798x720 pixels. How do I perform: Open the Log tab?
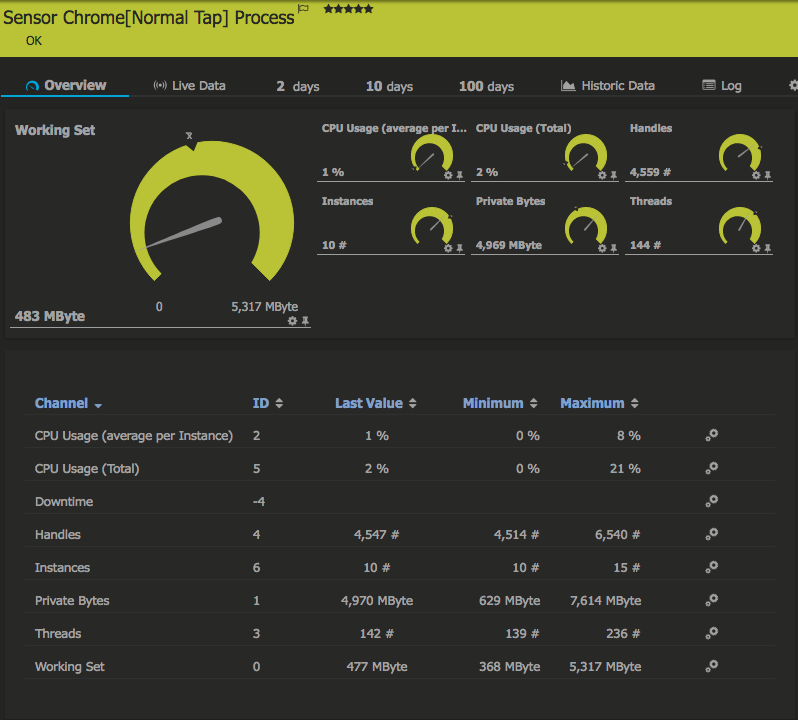click(x=722, y=85)
